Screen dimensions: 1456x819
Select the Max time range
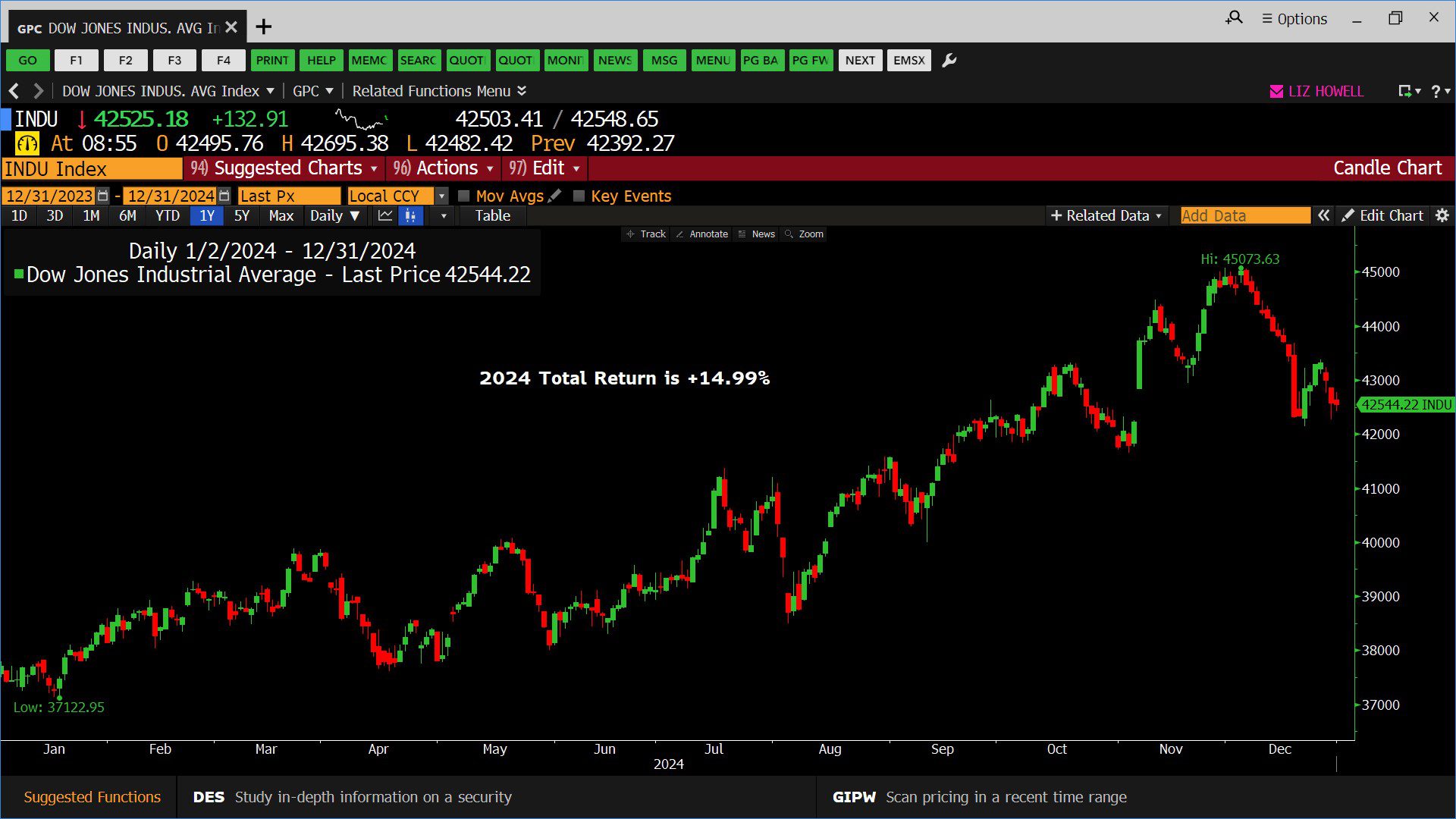pos(281,216)
